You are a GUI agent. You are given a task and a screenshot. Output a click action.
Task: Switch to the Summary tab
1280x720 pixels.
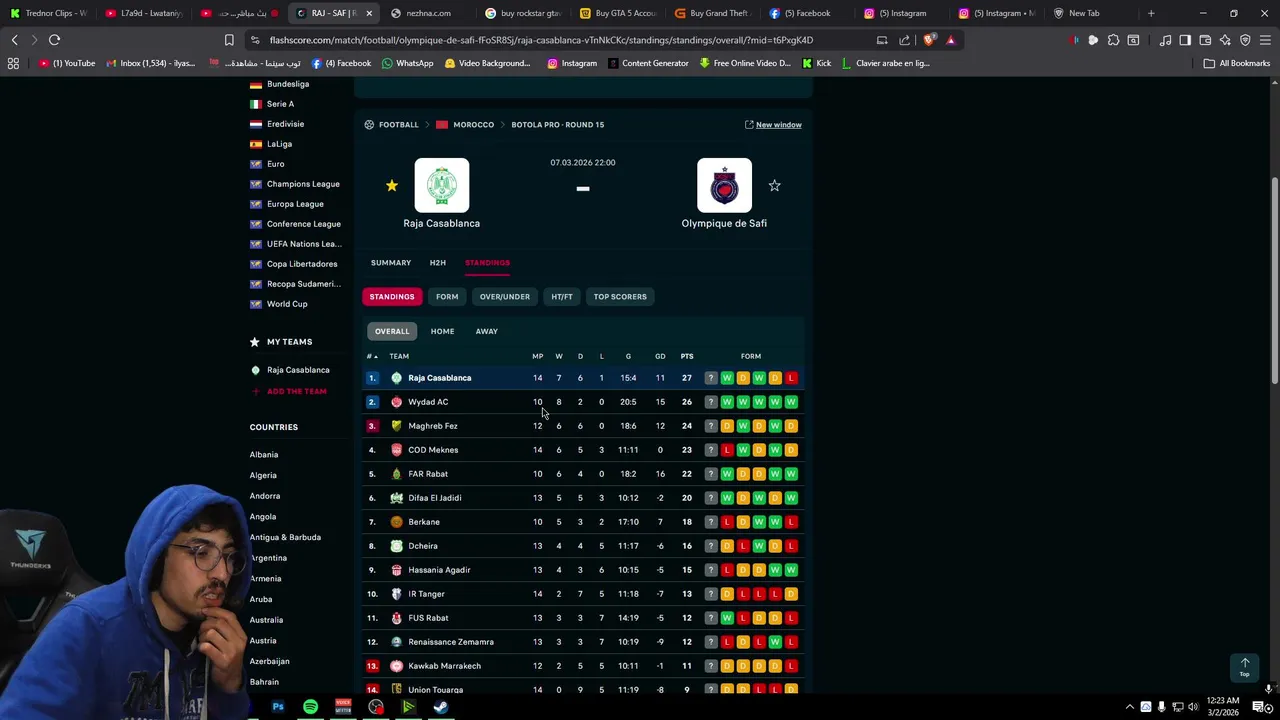pyautogui.click(x=391, y=263)
